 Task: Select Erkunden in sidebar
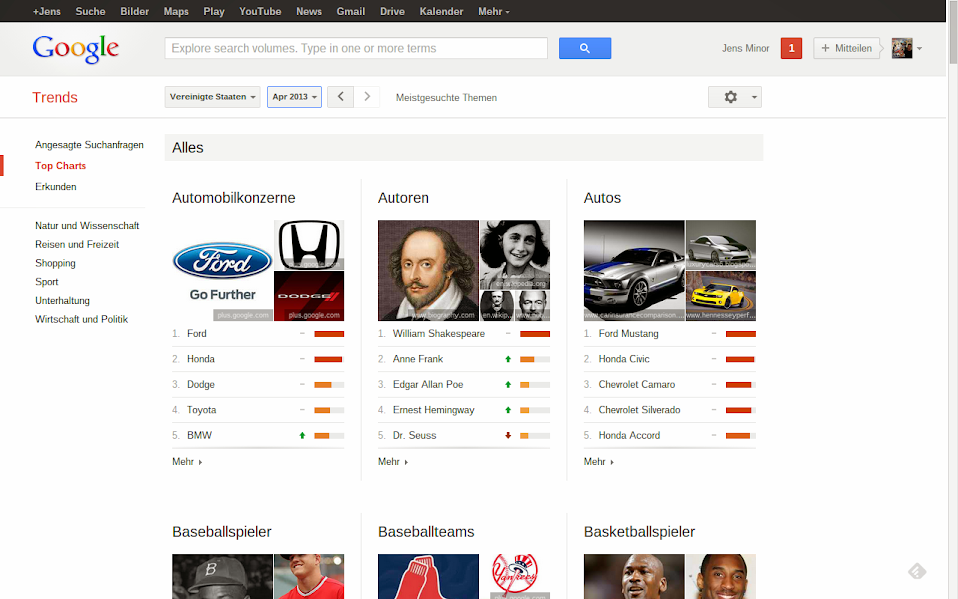point(56,186)
